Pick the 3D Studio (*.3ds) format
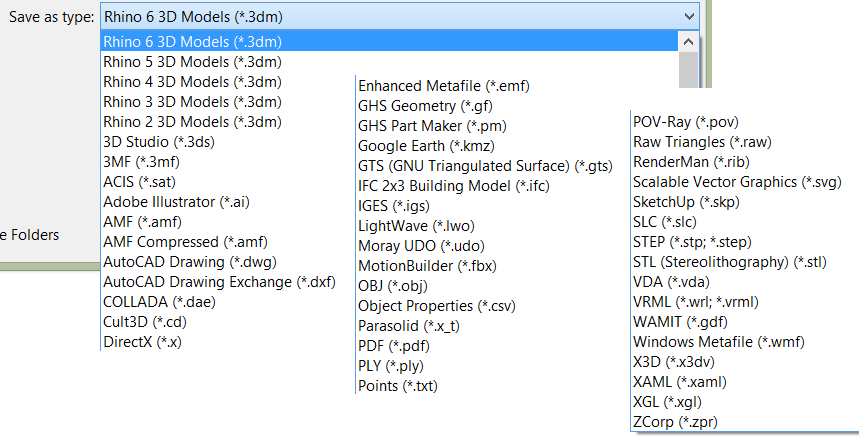The height and width of the screenshot is (444, 866). tap(159, 142)
